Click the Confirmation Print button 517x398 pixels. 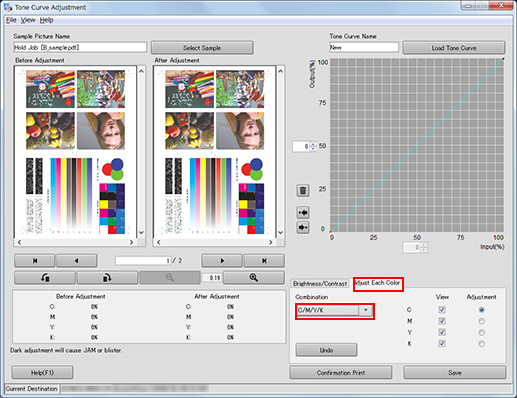point(341,373)
